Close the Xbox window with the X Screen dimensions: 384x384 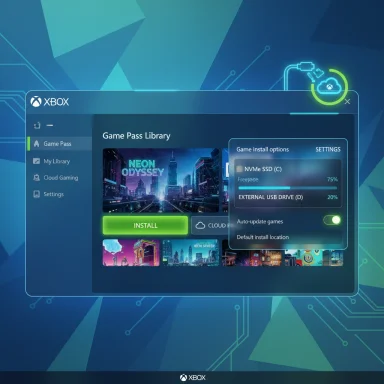click(x=347, y=101)
